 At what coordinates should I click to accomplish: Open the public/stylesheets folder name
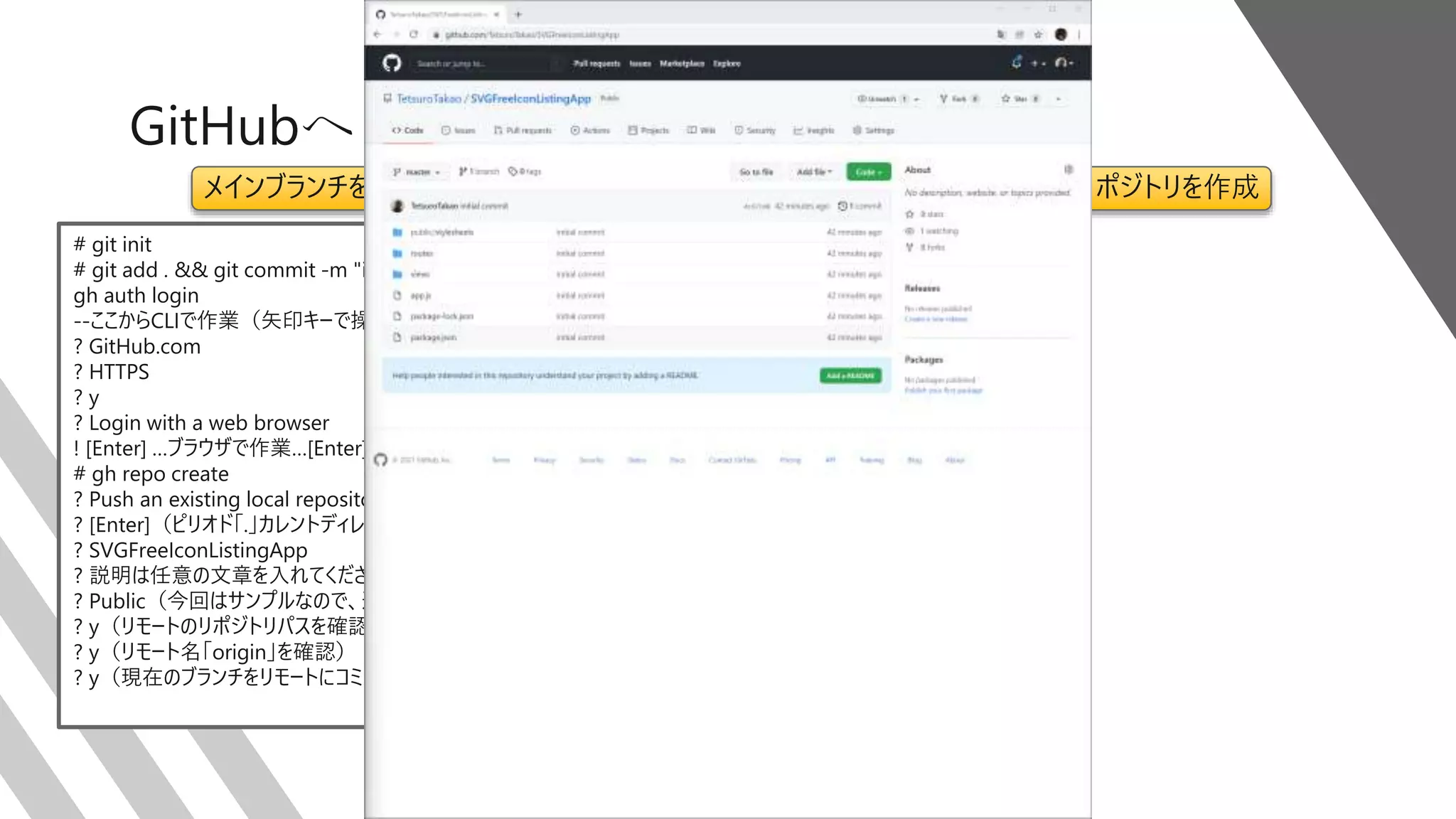441,232
